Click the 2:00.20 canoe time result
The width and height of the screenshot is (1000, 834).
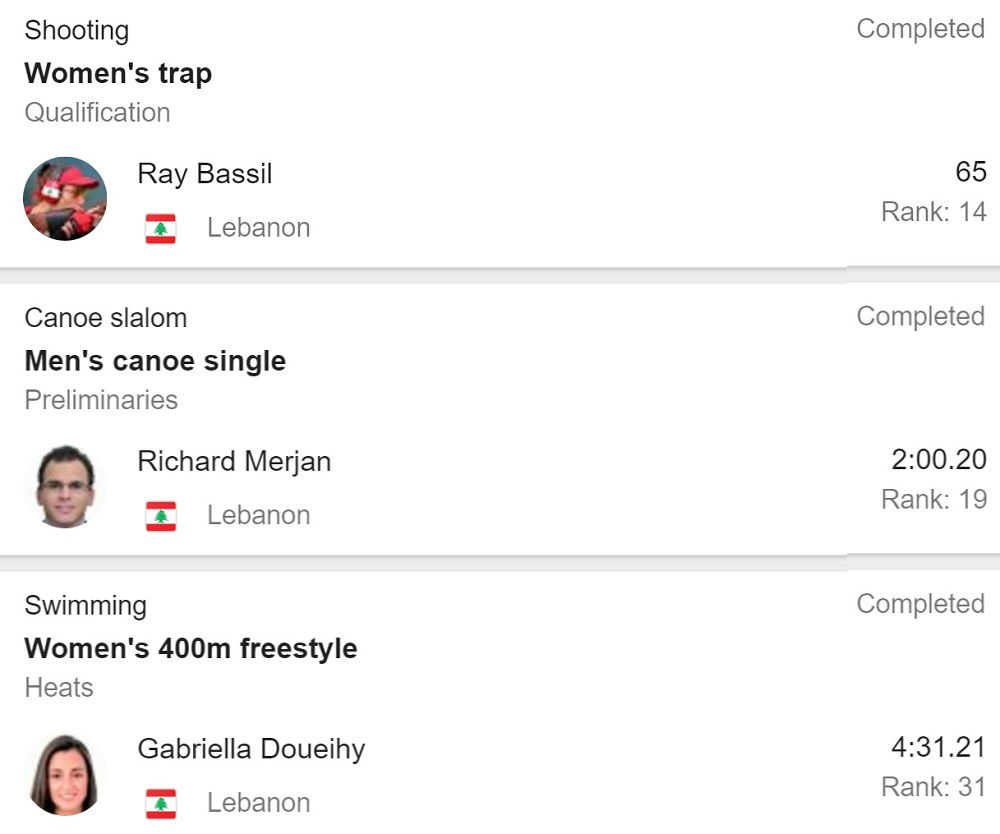click(938, 460)
